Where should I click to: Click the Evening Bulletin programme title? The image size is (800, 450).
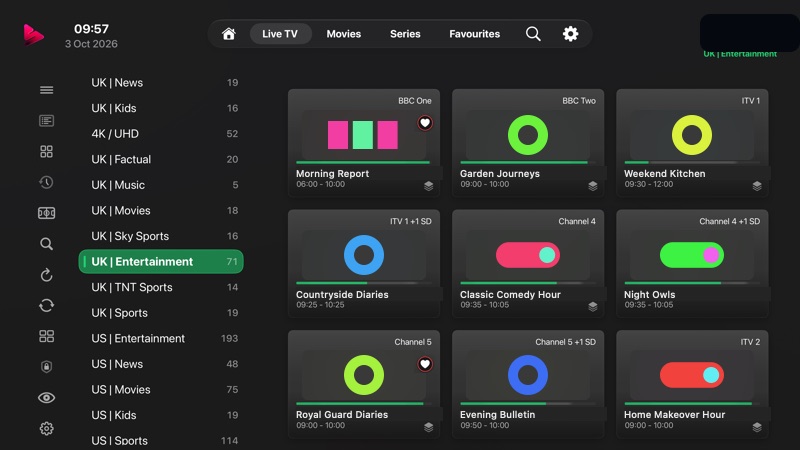pos(497,415)
